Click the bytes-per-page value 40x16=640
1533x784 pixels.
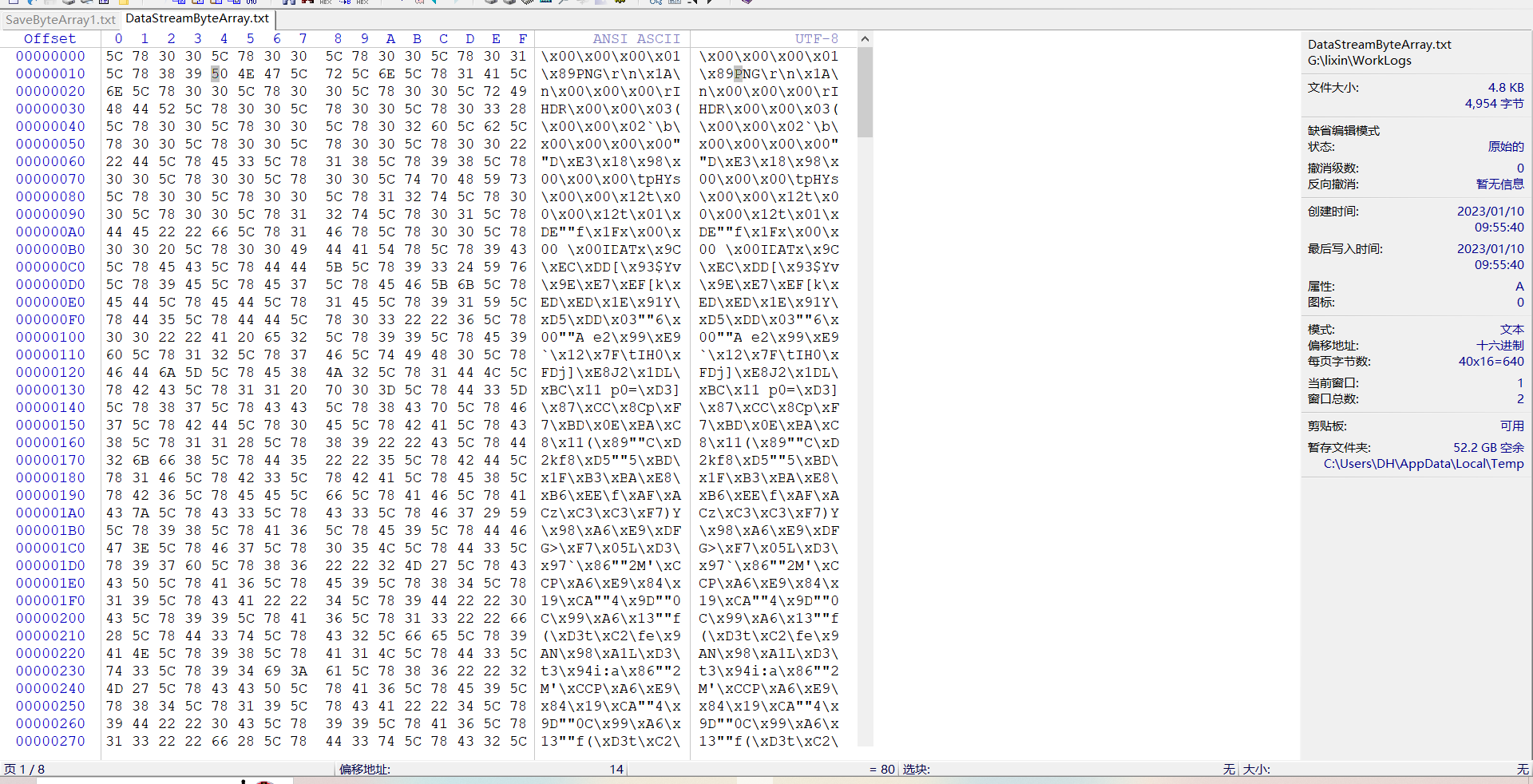point(1491,361)
